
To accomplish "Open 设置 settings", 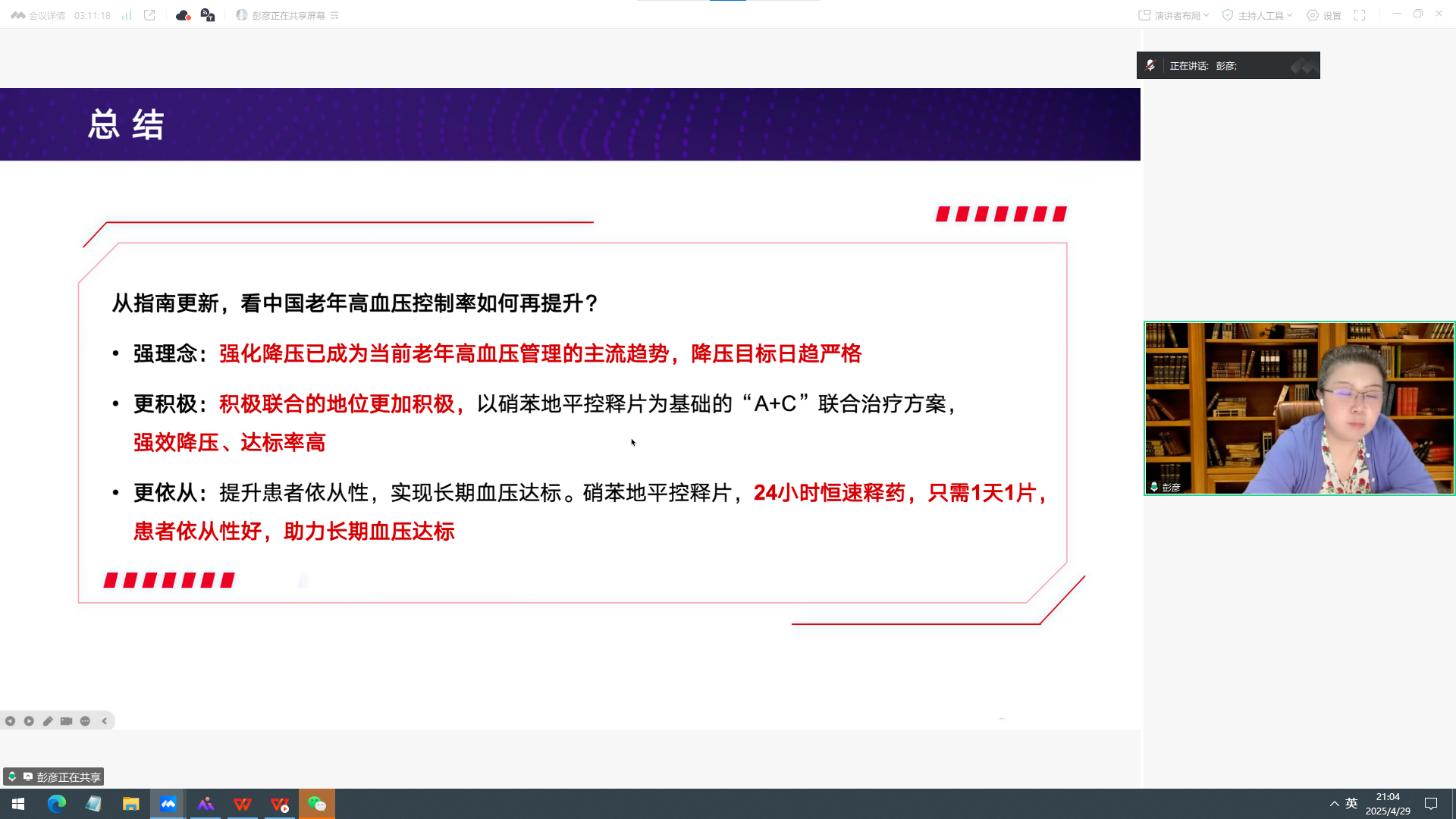I will pos(1324,15).
